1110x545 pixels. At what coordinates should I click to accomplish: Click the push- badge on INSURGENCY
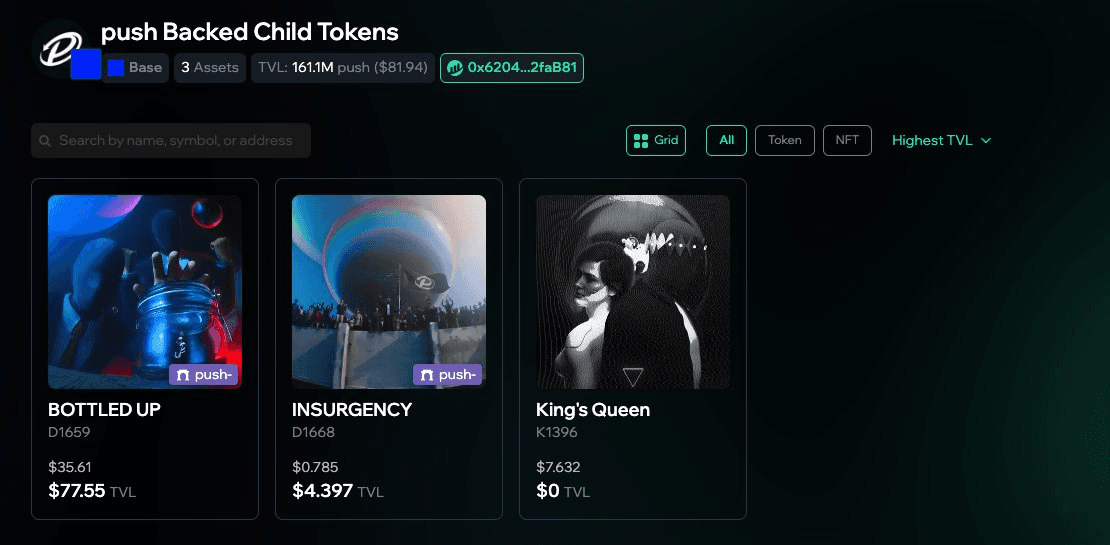[448, 375]
